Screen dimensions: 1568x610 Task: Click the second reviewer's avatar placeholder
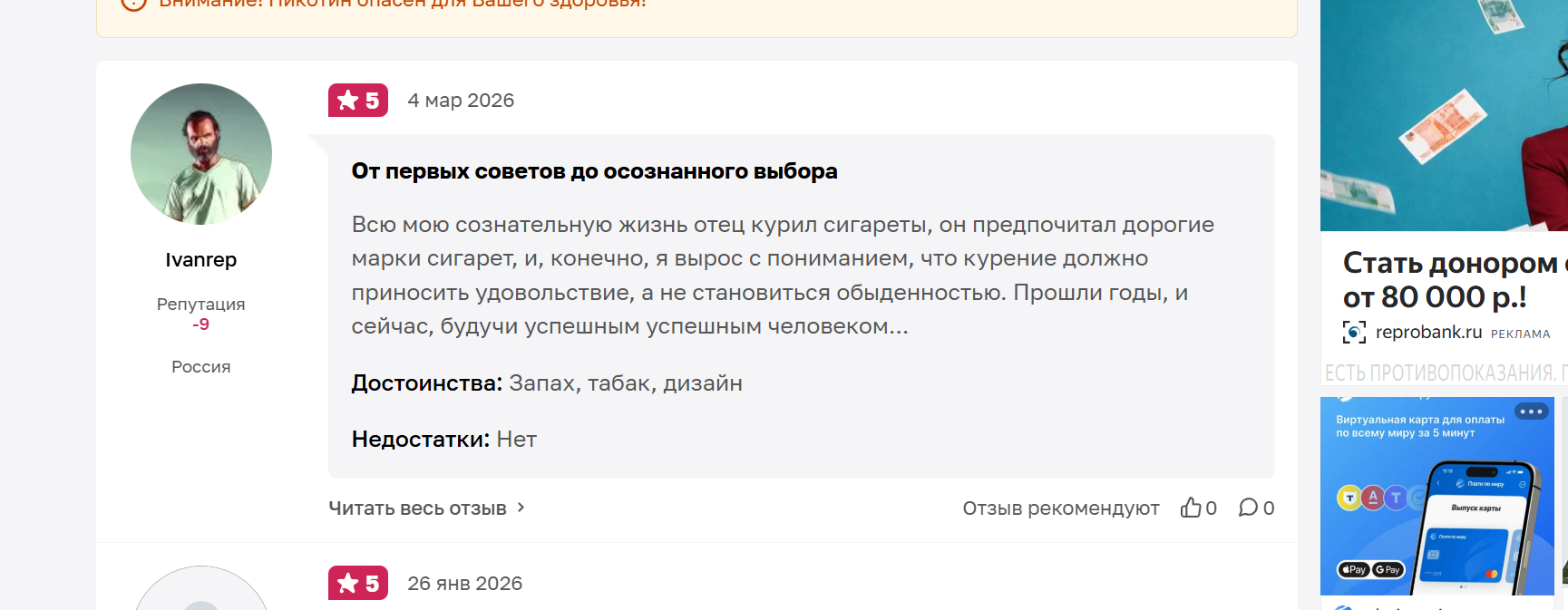coord(201,594)
